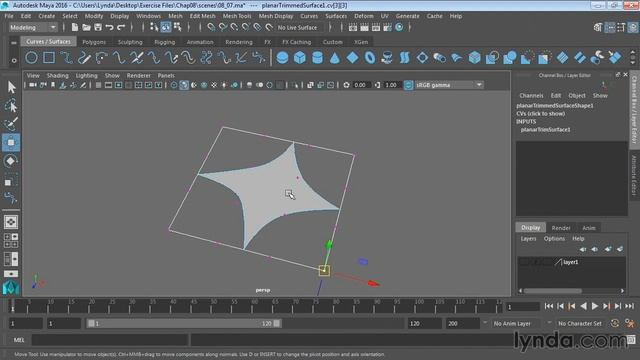Open the Surfaces menu

click(336, 16)
